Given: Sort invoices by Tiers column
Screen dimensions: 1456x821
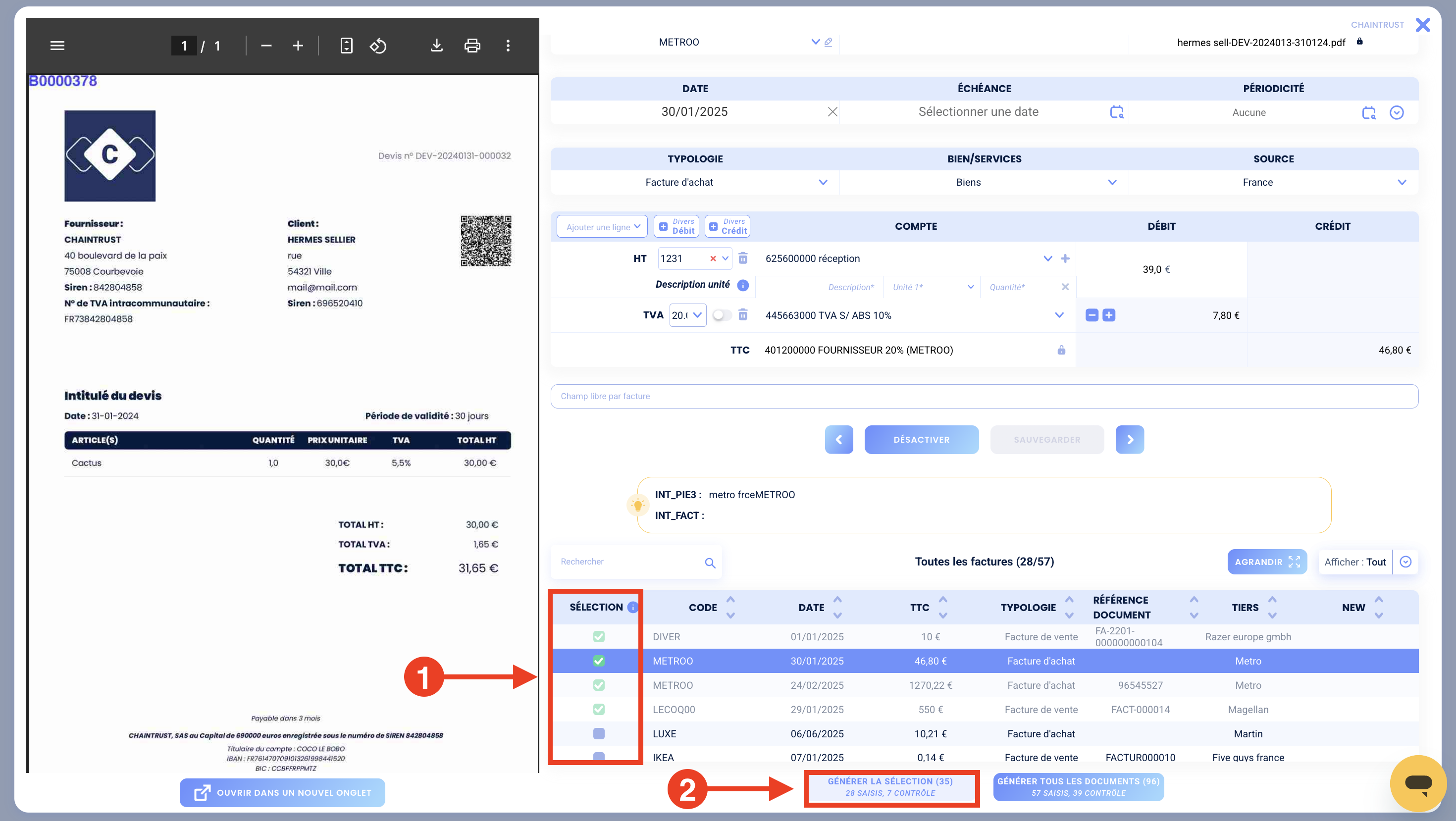Looking at the screenshot, I should point(1272,608).
